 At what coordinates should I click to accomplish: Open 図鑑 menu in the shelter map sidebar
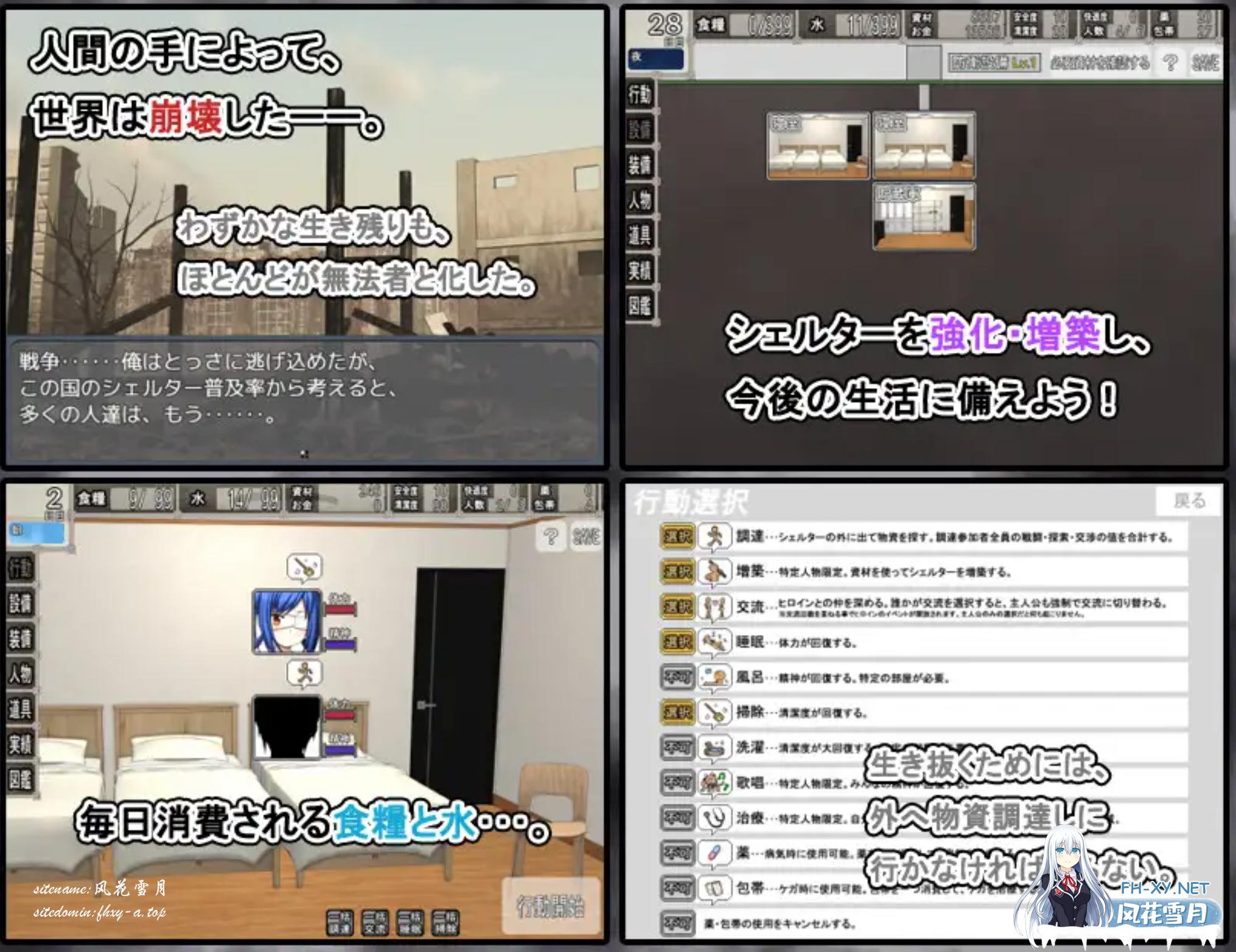(x=640, y=306)
